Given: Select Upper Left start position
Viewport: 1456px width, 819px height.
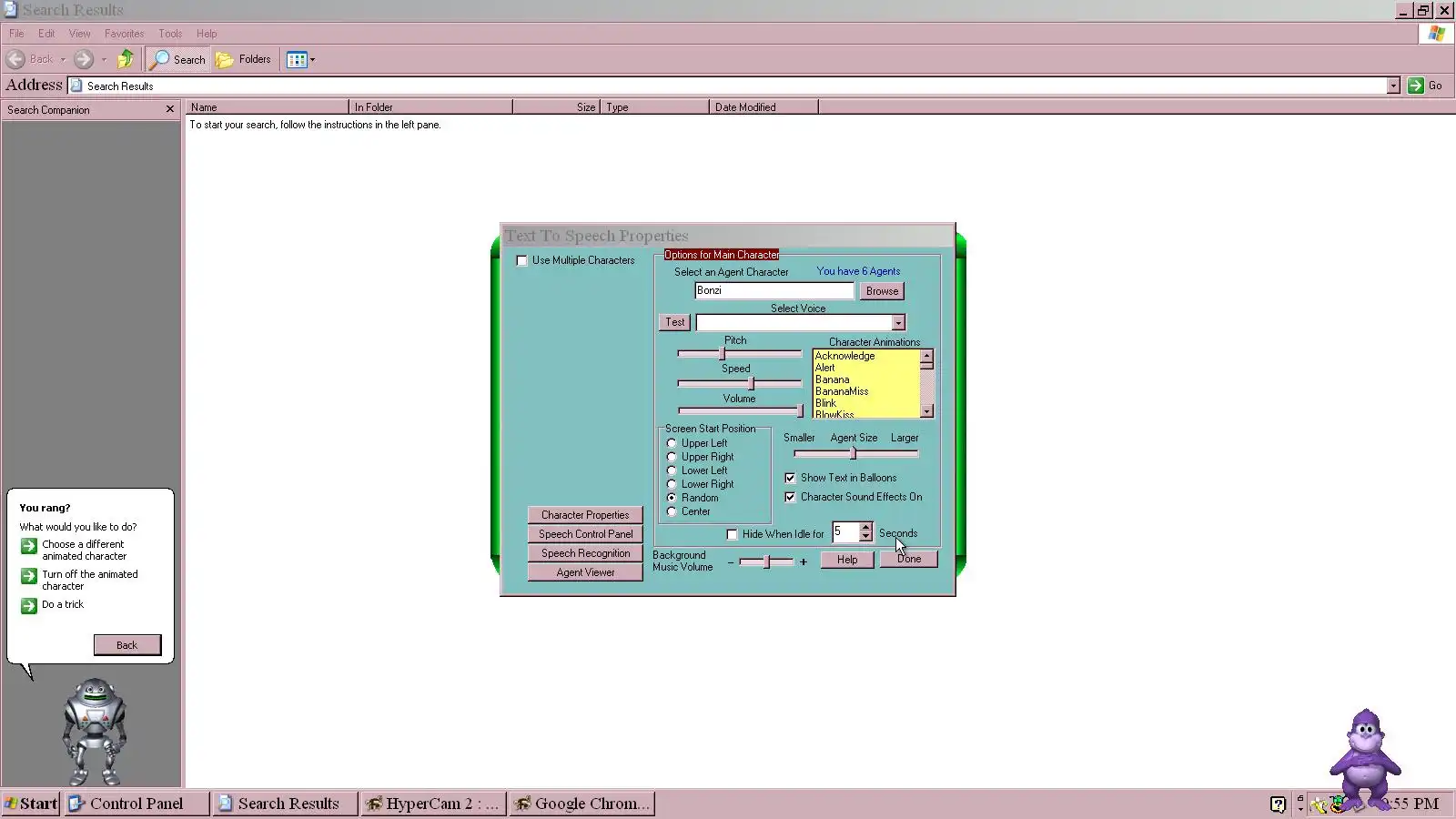Looking at the screenshot, I should (x=672, y=443).
